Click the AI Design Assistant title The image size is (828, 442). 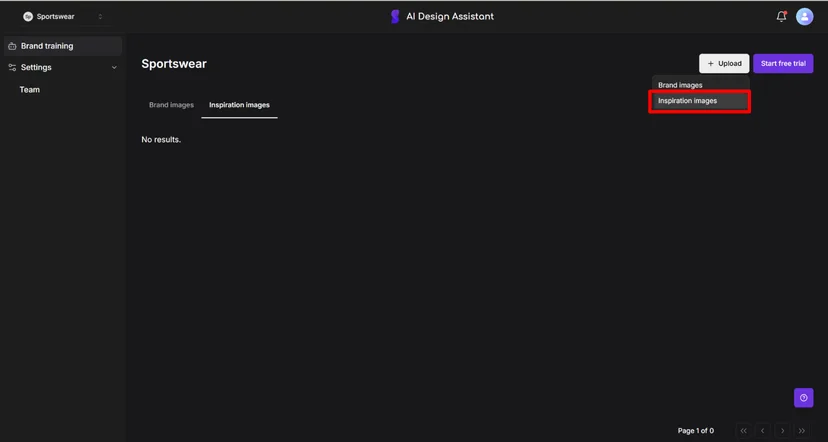[x=450, y=16]
